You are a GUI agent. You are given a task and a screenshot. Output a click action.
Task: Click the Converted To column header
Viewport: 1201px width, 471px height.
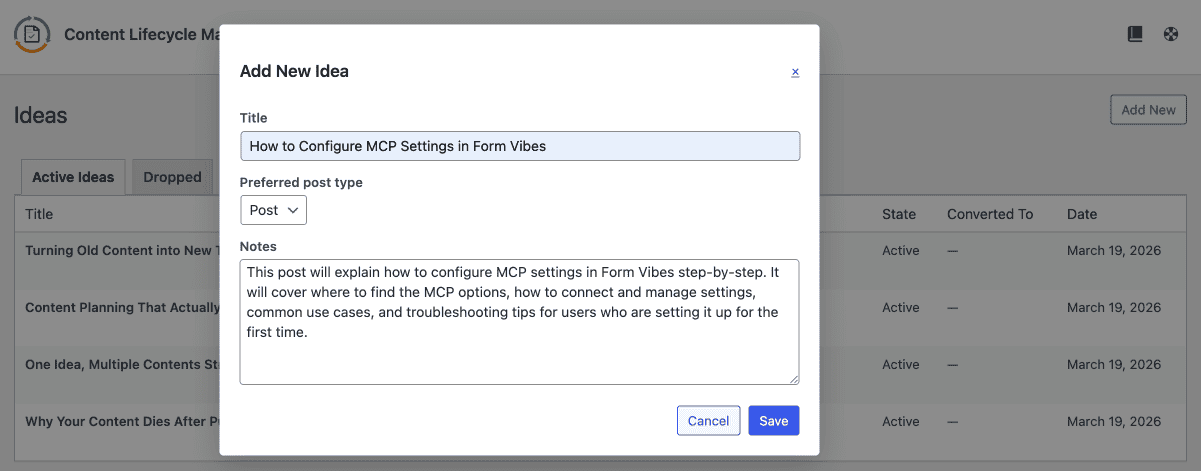[x=990, y=214]
